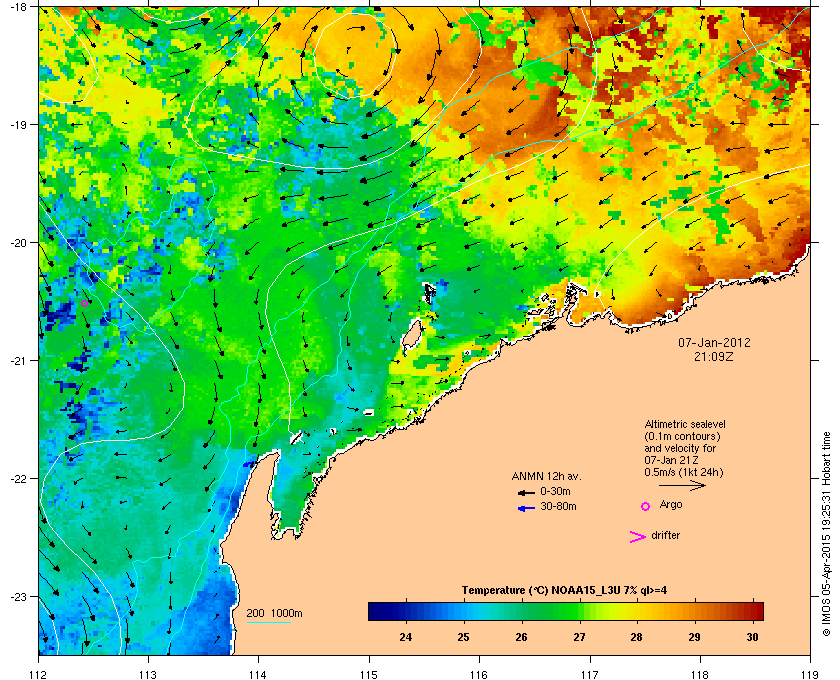840x680 pixels.
Task: Click the '25' colorbar tick label
Action: pos(463,637)
